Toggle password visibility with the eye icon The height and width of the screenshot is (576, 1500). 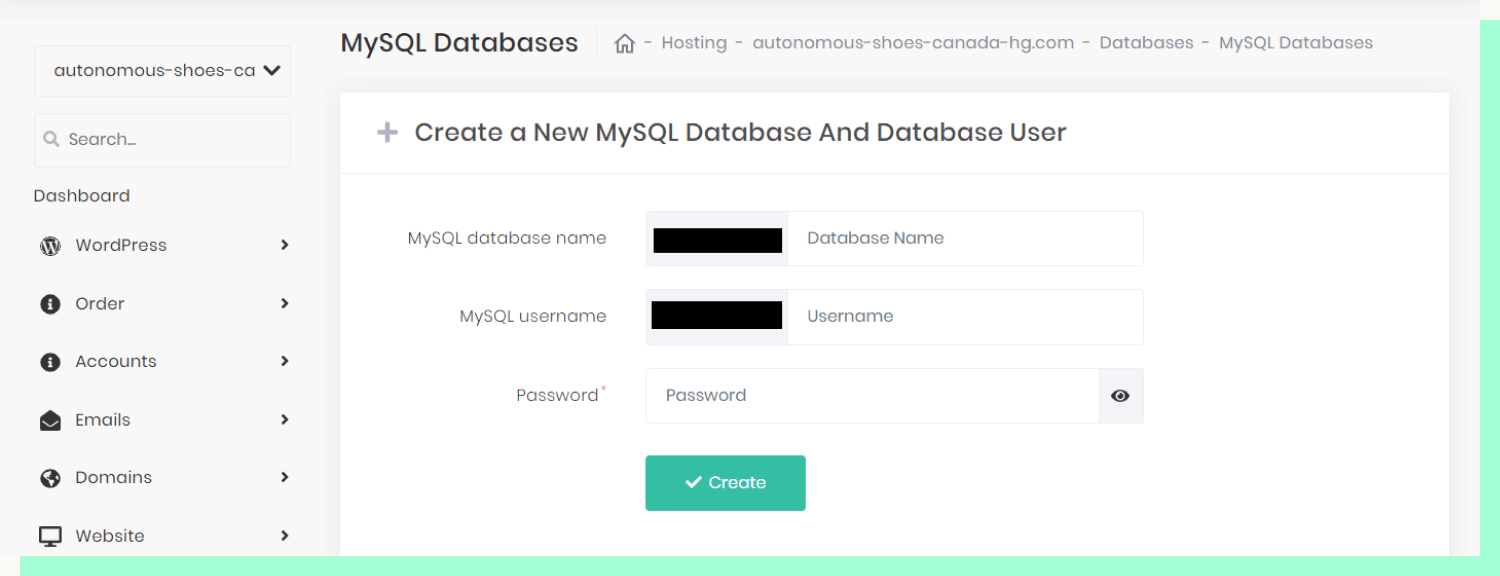click(x=1120, y=395)
